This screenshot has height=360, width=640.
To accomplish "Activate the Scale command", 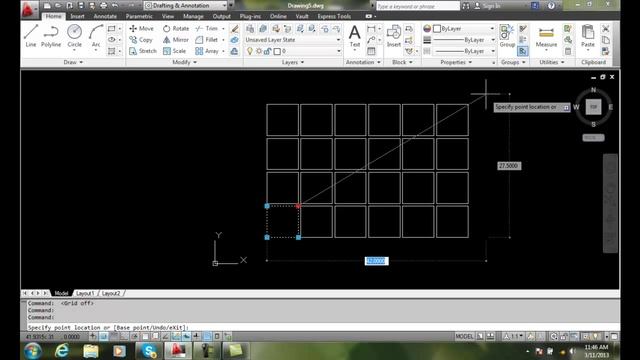I will tap(175, 51).
